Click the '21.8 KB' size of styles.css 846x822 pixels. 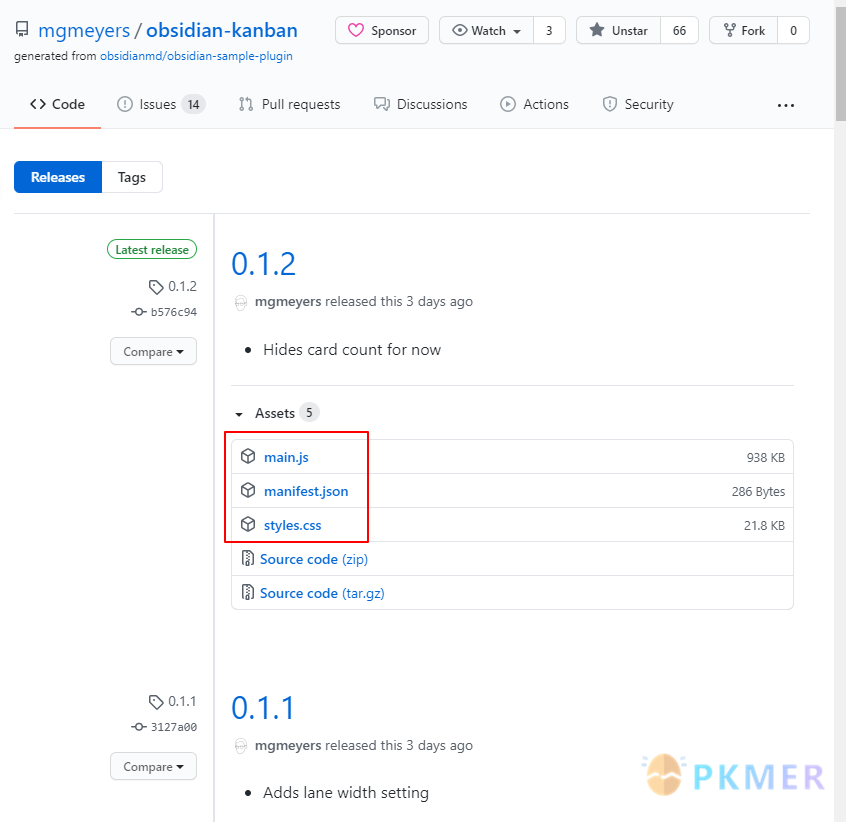tap(764, 525)
